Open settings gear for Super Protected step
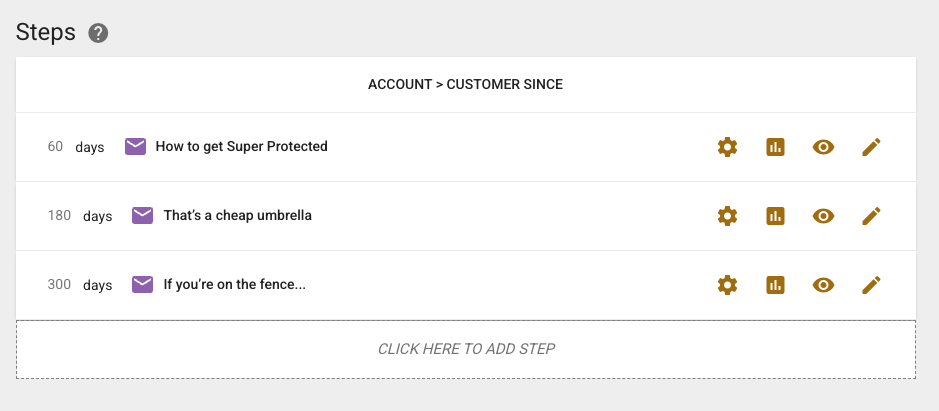 727,147
